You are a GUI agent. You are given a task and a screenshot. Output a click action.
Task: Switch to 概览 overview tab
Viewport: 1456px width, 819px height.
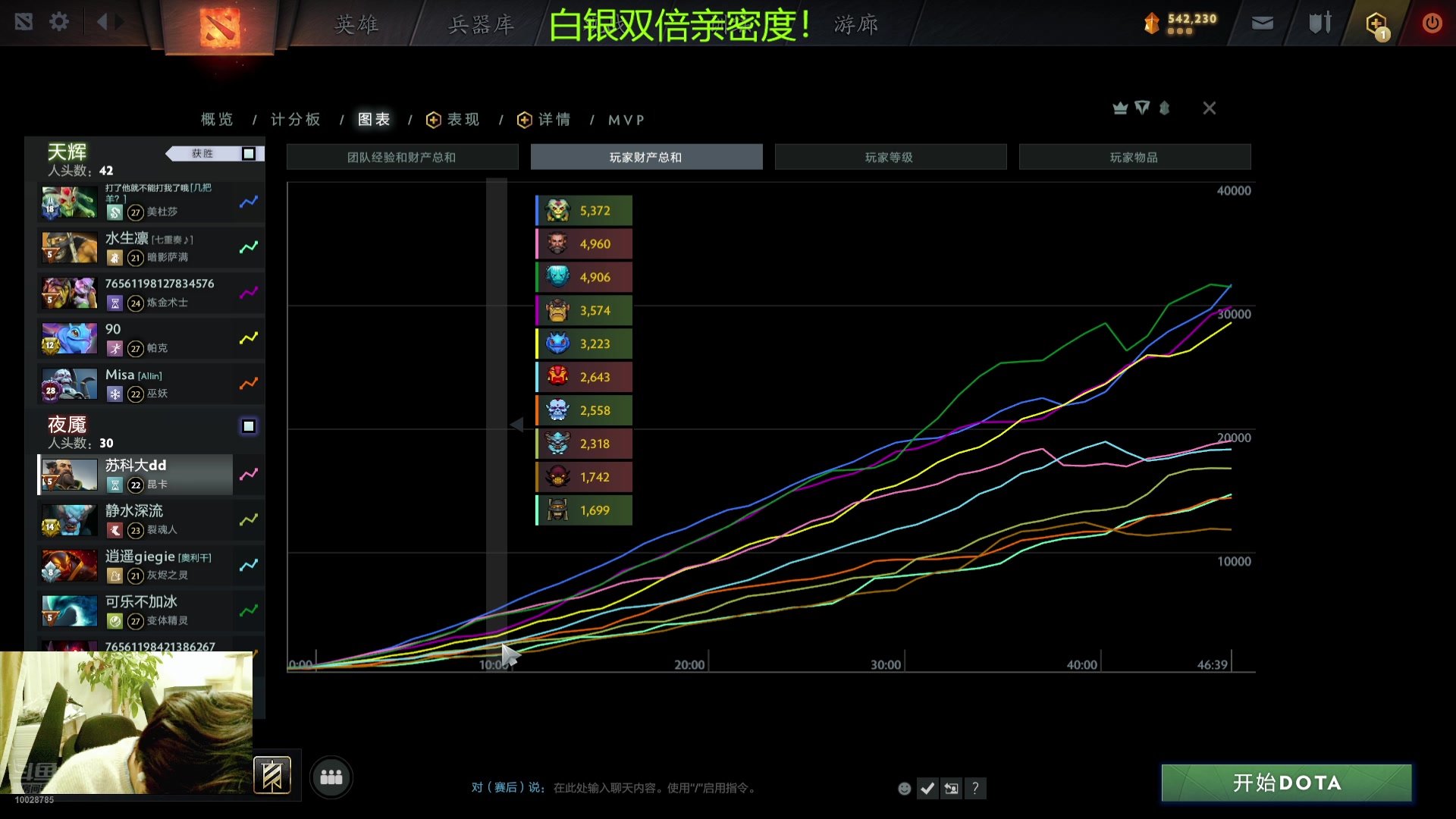(x=217, y=120)
